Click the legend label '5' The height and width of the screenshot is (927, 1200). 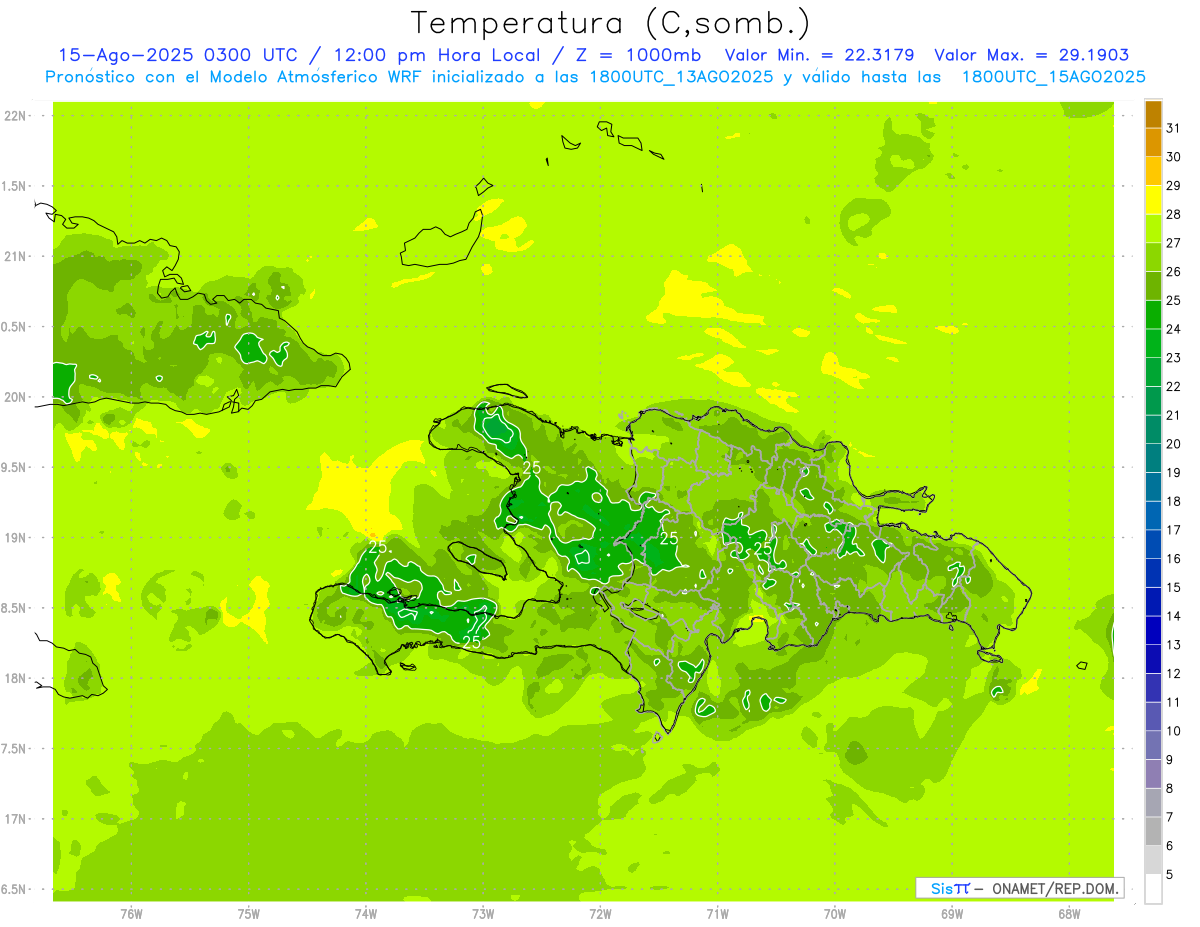(x=1170, y=875)
